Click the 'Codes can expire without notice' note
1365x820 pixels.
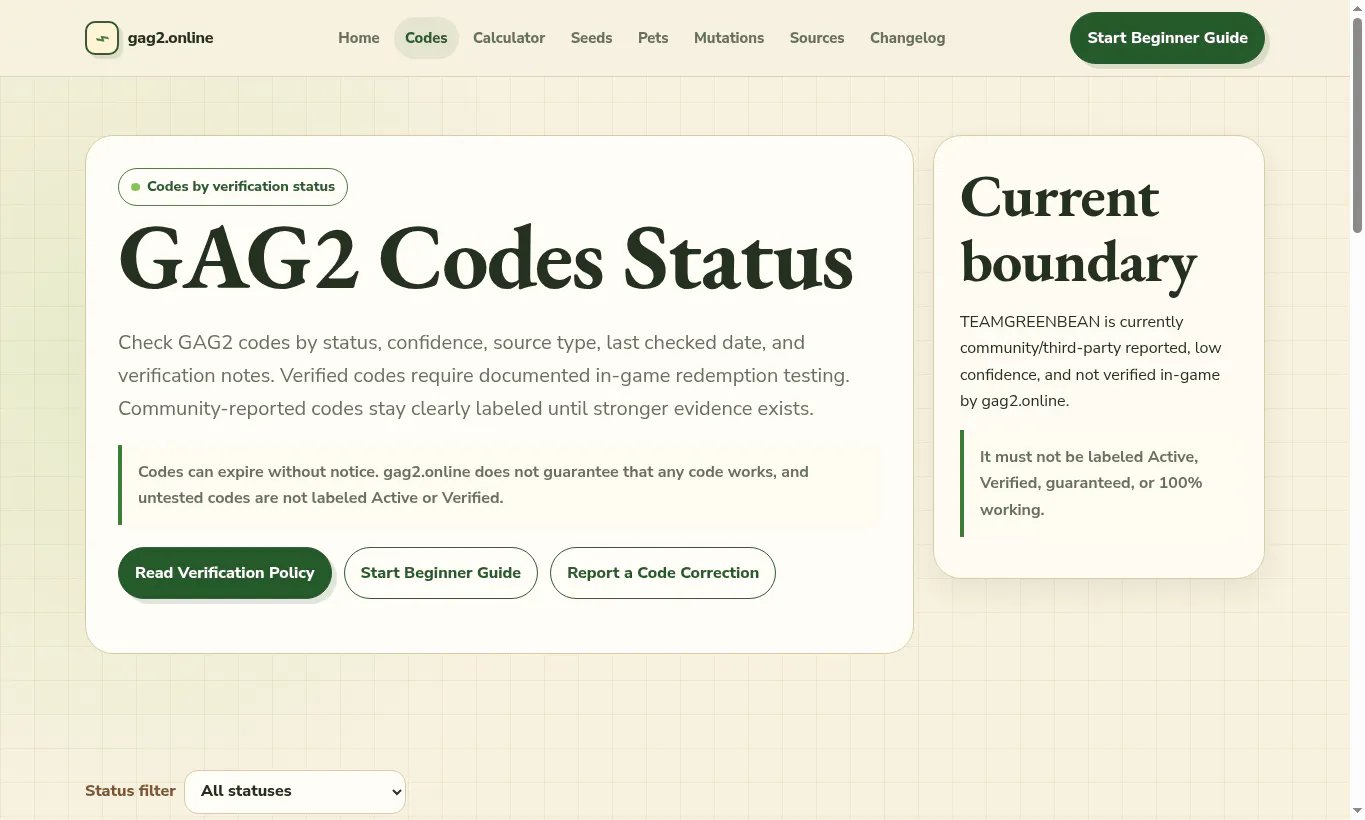pyautogui.click(x=499, y=485)
